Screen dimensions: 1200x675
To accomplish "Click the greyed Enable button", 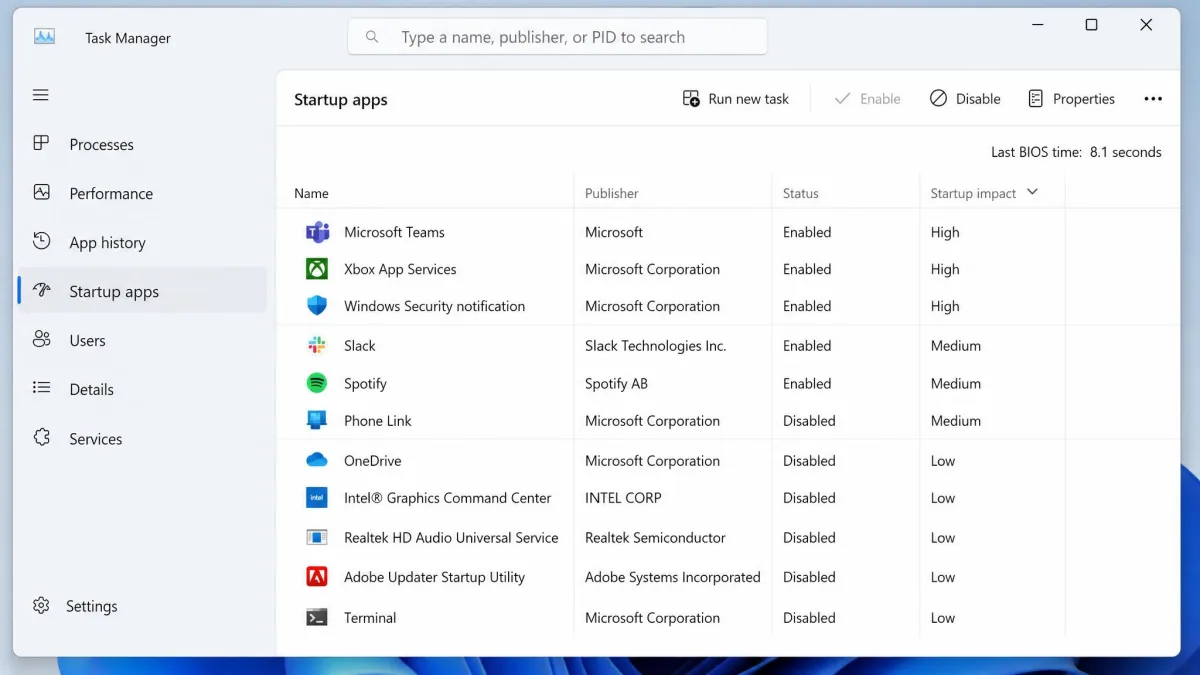I will 867,99.
